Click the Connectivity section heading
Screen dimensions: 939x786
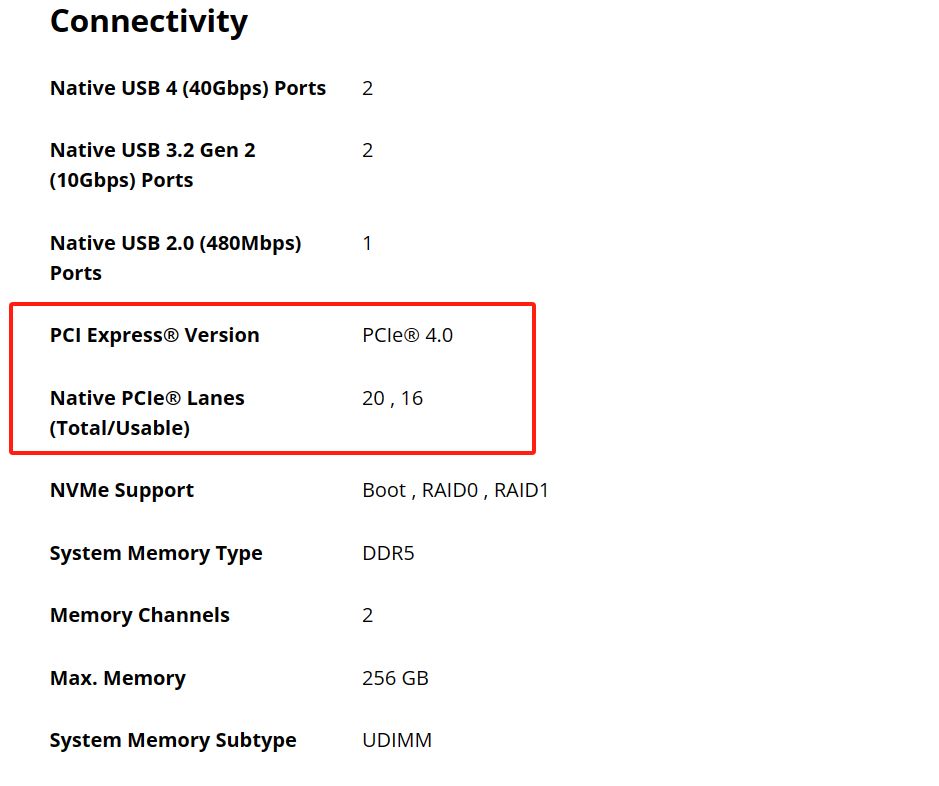[149, 21]
